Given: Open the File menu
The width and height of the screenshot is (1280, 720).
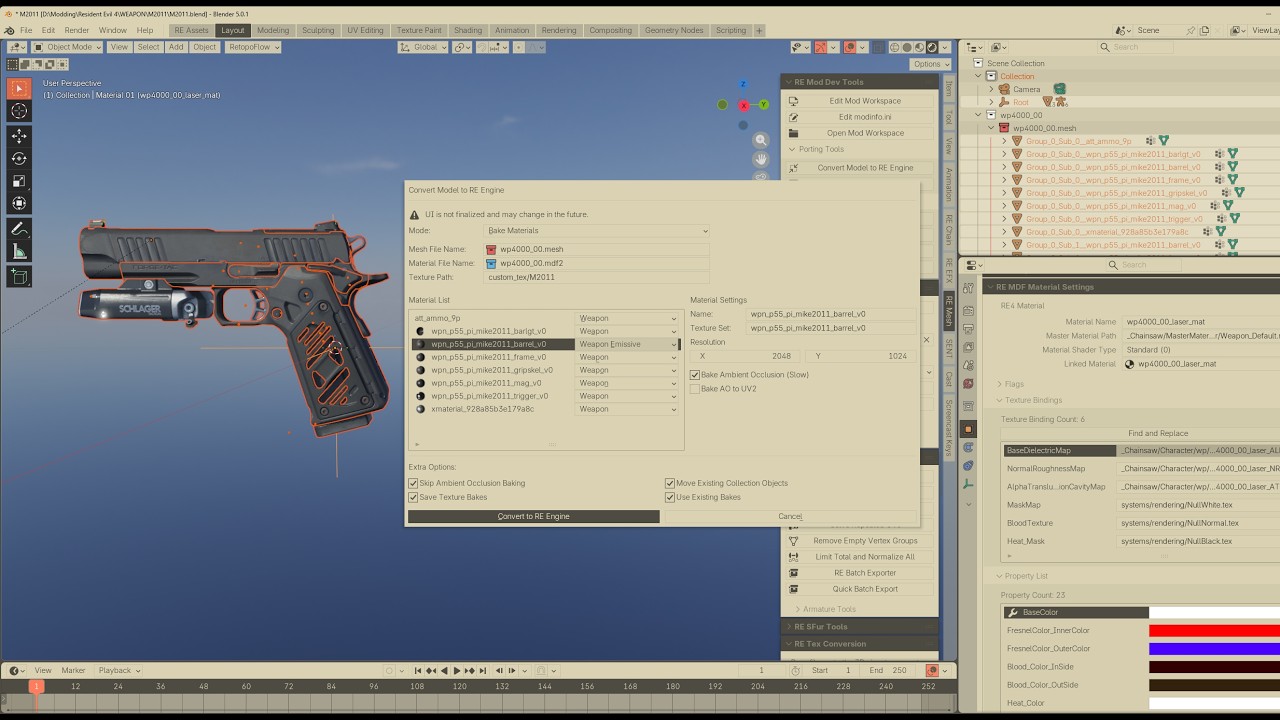Looking at the screenshot, I should [x=26, y=30].
